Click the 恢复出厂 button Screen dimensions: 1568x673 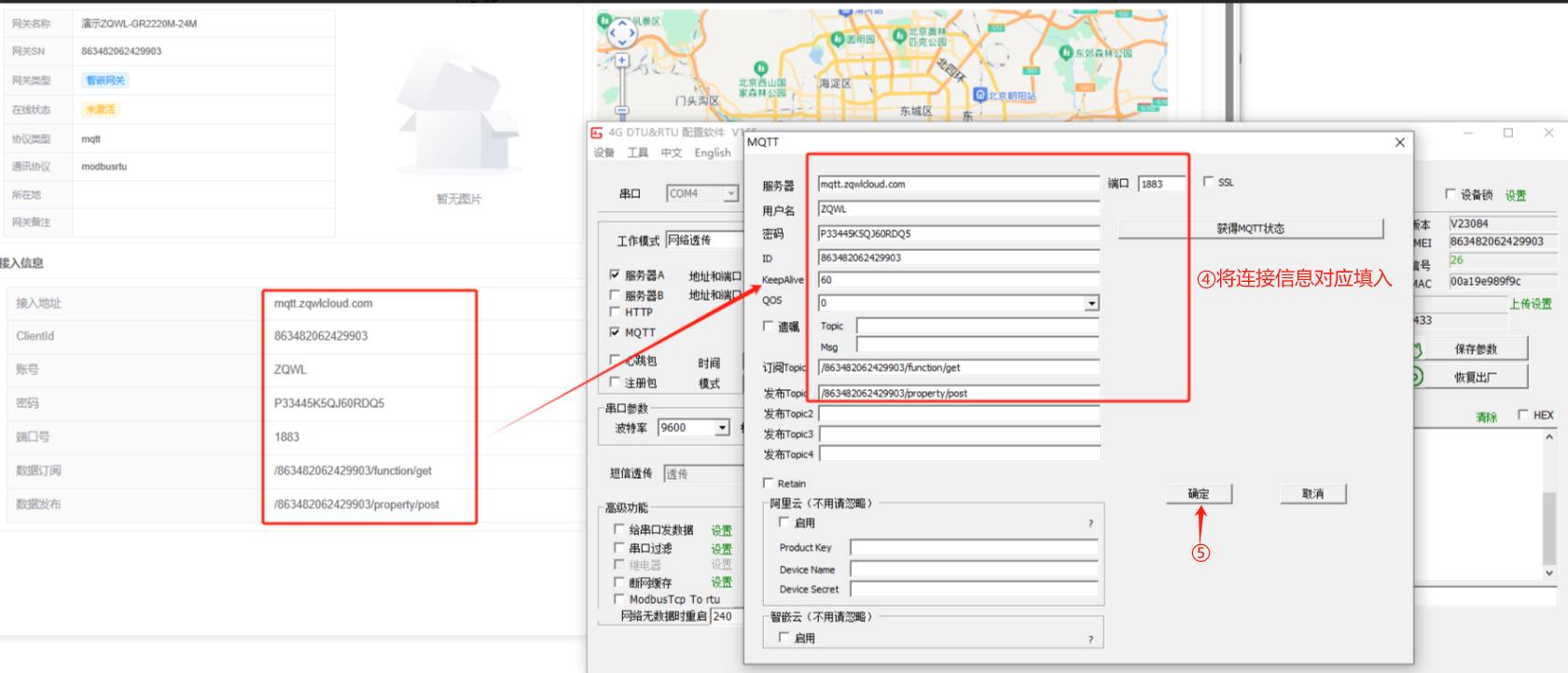point(1476,377)
